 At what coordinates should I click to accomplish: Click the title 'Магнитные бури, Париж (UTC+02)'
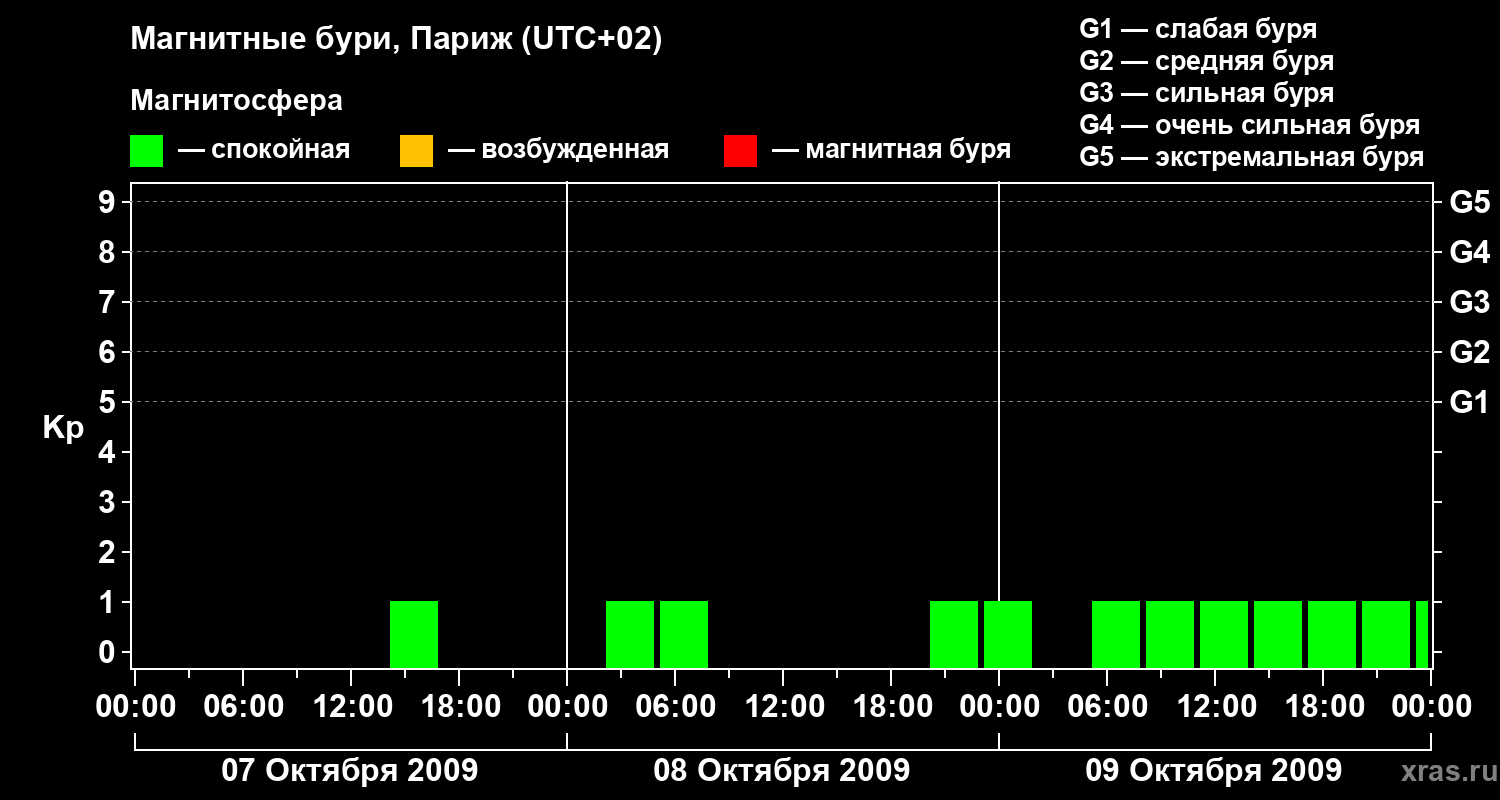point(396,40)
